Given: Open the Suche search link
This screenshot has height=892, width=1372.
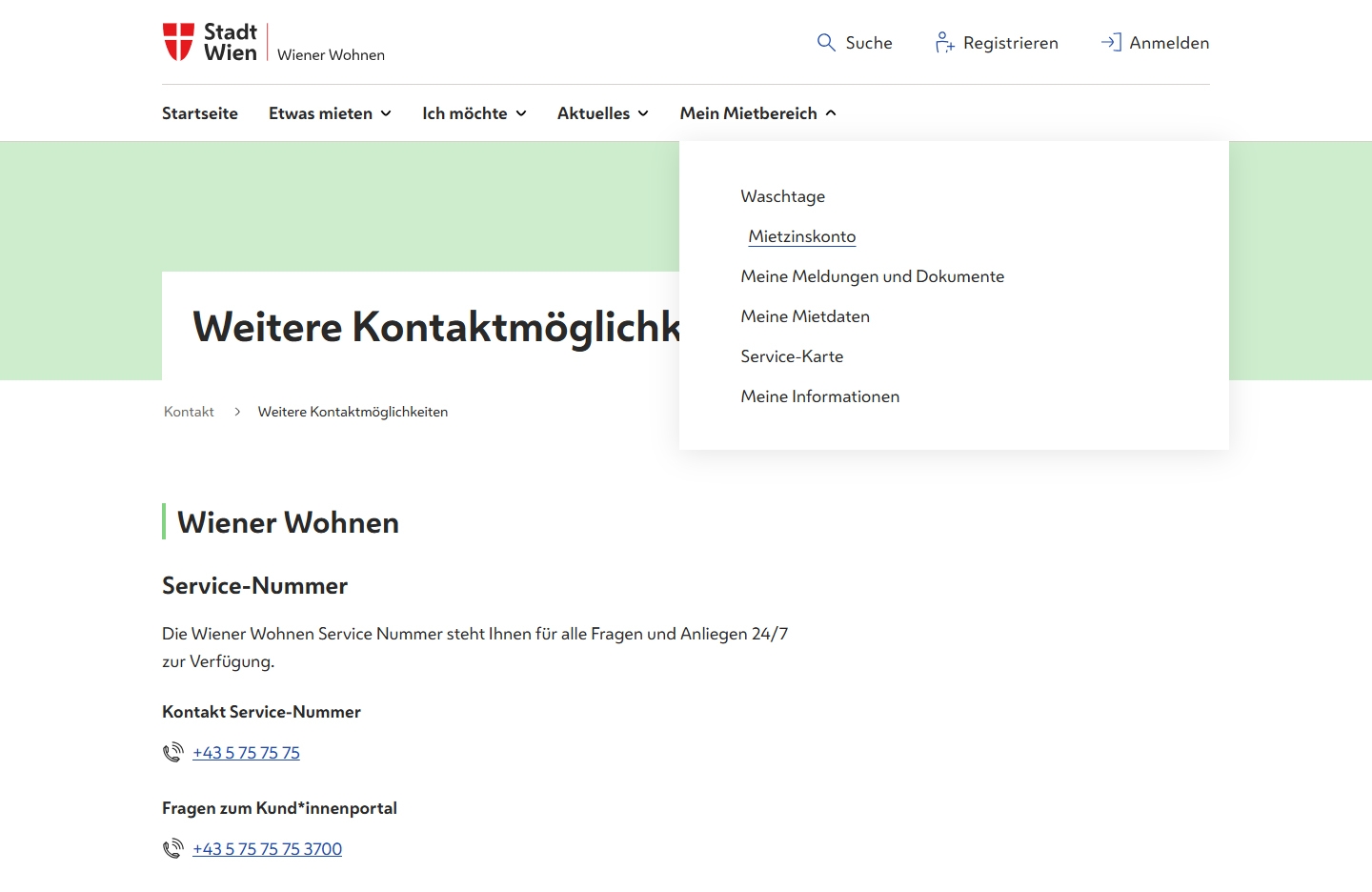Looking at the screenshot, I should click(x=855, y=43).
